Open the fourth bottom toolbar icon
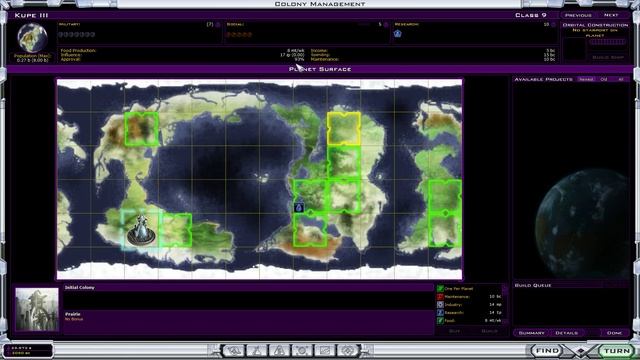640x360 pixels. tap(302, 351)
